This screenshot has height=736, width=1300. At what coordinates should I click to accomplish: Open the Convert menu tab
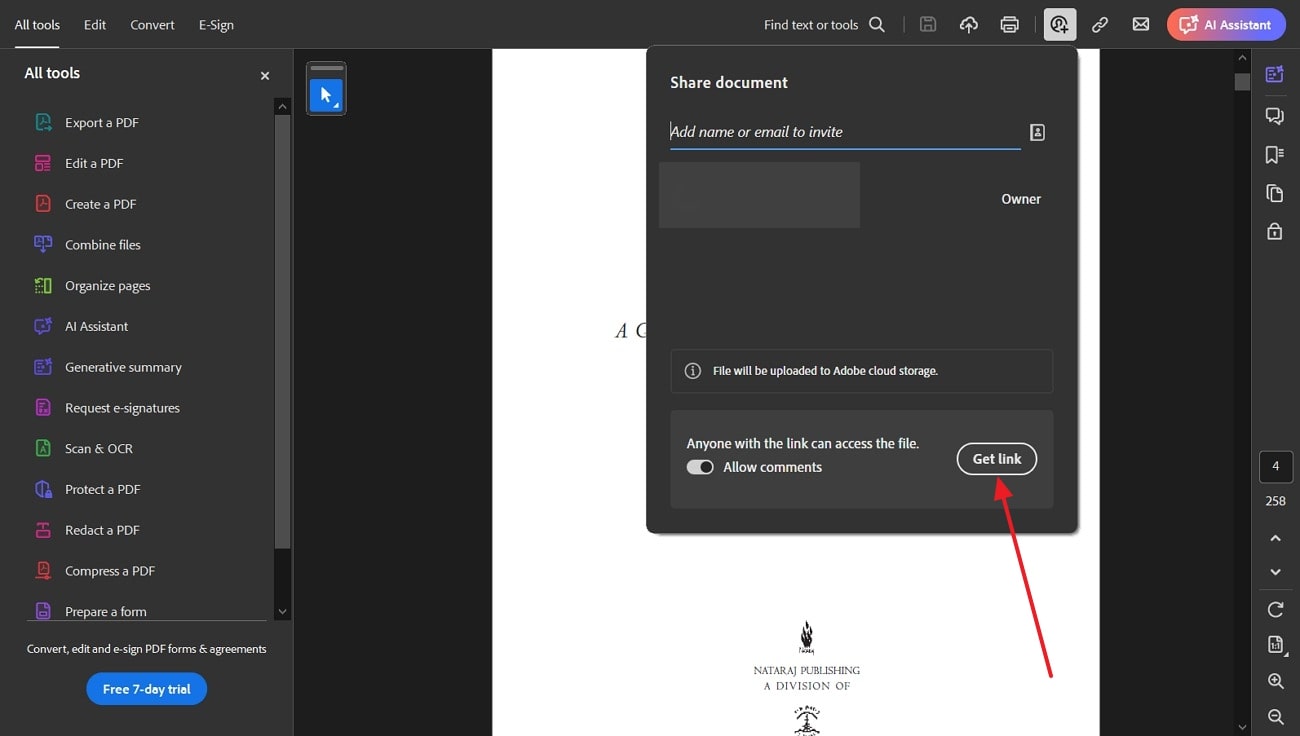tap(152, 25)
